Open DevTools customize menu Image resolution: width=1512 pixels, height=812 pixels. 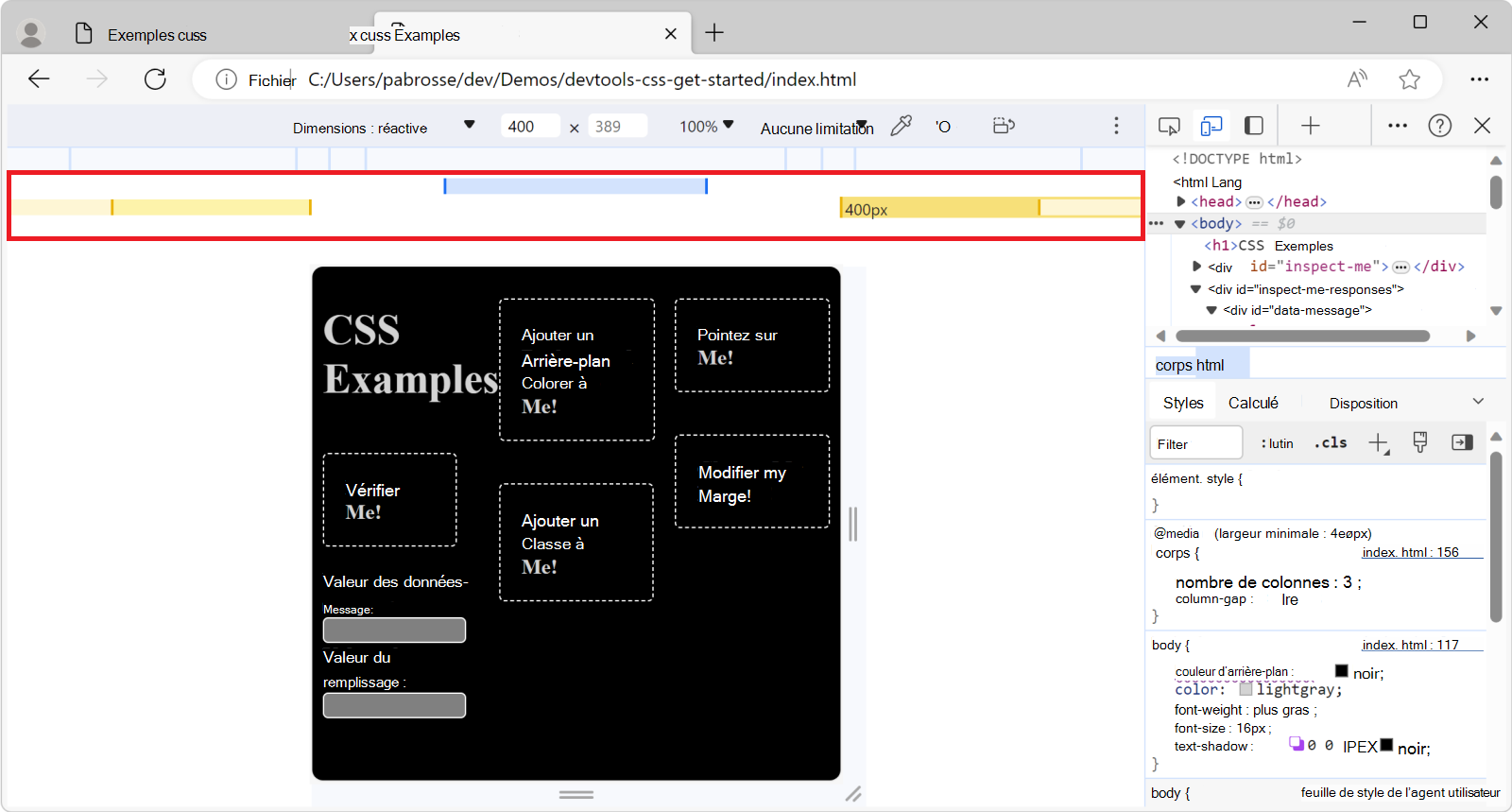[x=1398, y=126]
